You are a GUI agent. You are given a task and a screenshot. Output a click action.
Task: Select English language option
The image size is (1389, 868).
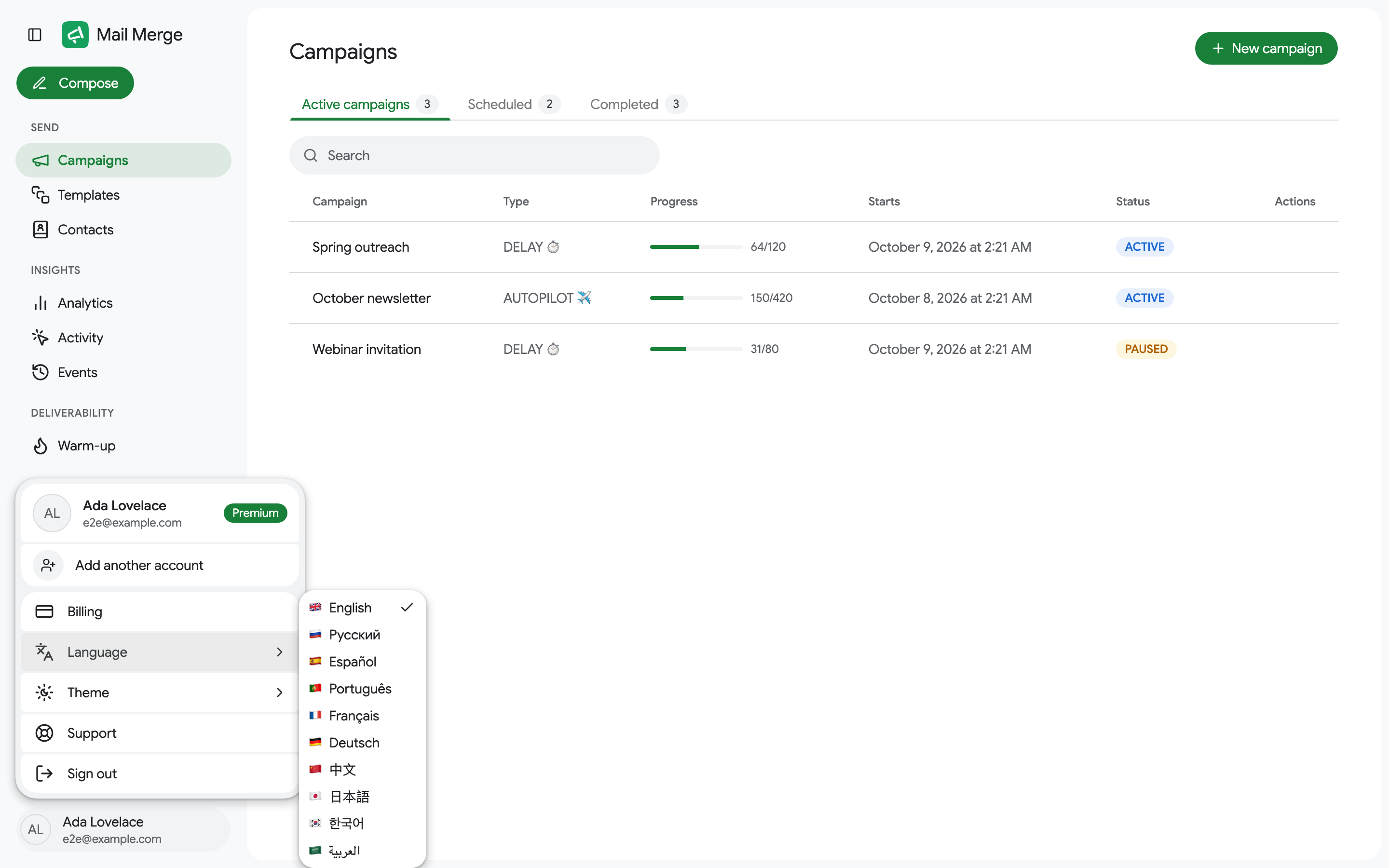click(363, 608)
